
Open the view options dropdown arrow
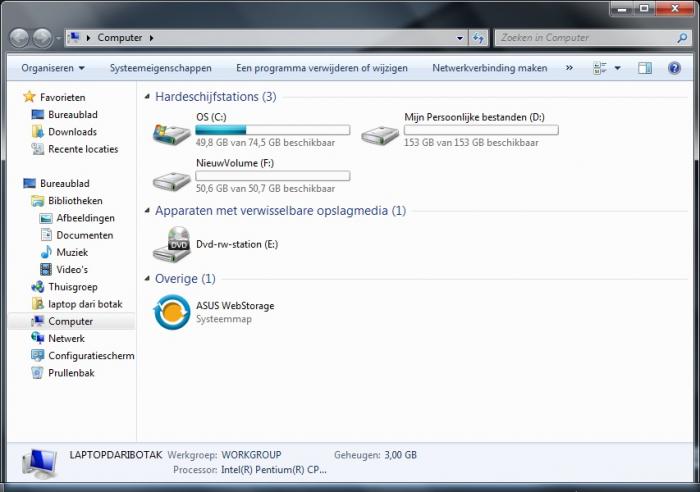(x=617, y=68)
